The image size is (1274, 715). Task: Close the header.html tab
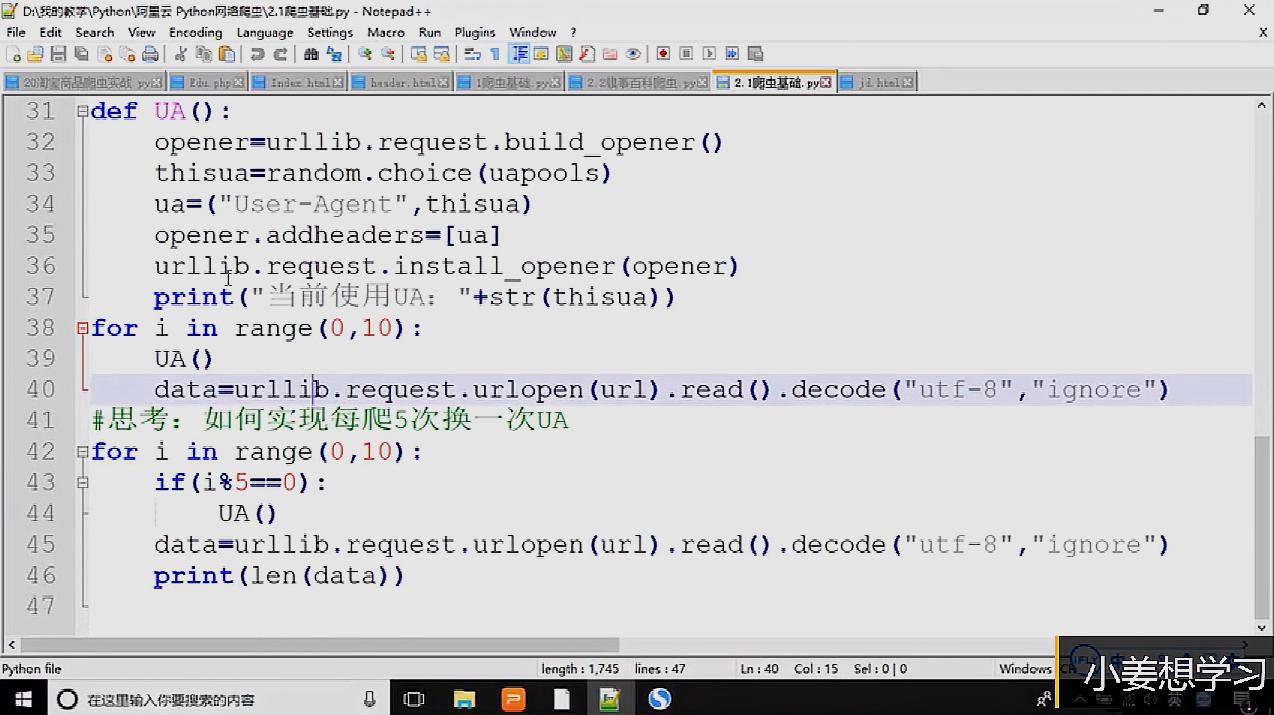(x=444, y=83)
